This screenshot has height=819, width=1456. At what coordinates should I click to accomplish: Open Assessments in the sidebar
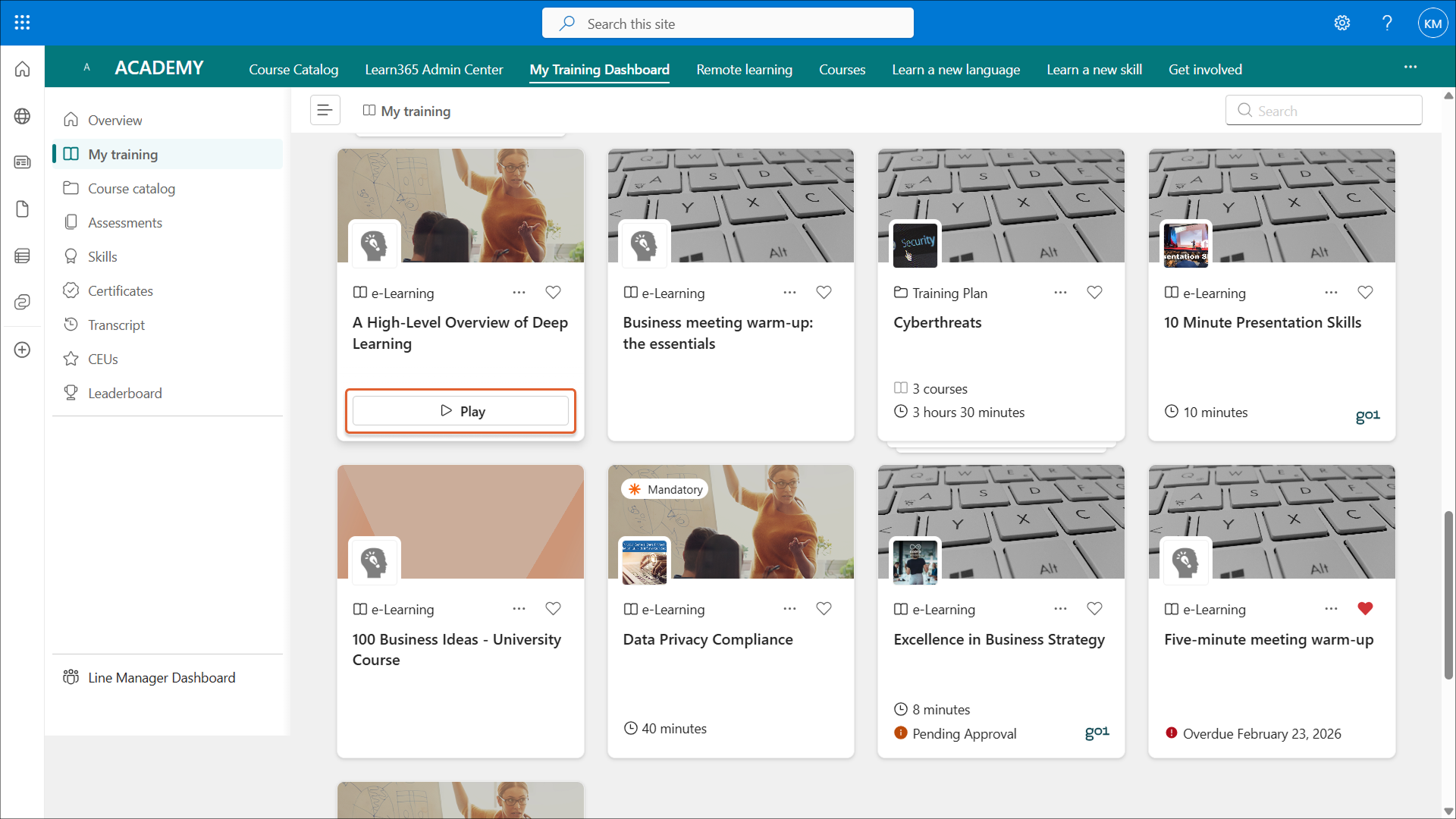tap(168, 222)
